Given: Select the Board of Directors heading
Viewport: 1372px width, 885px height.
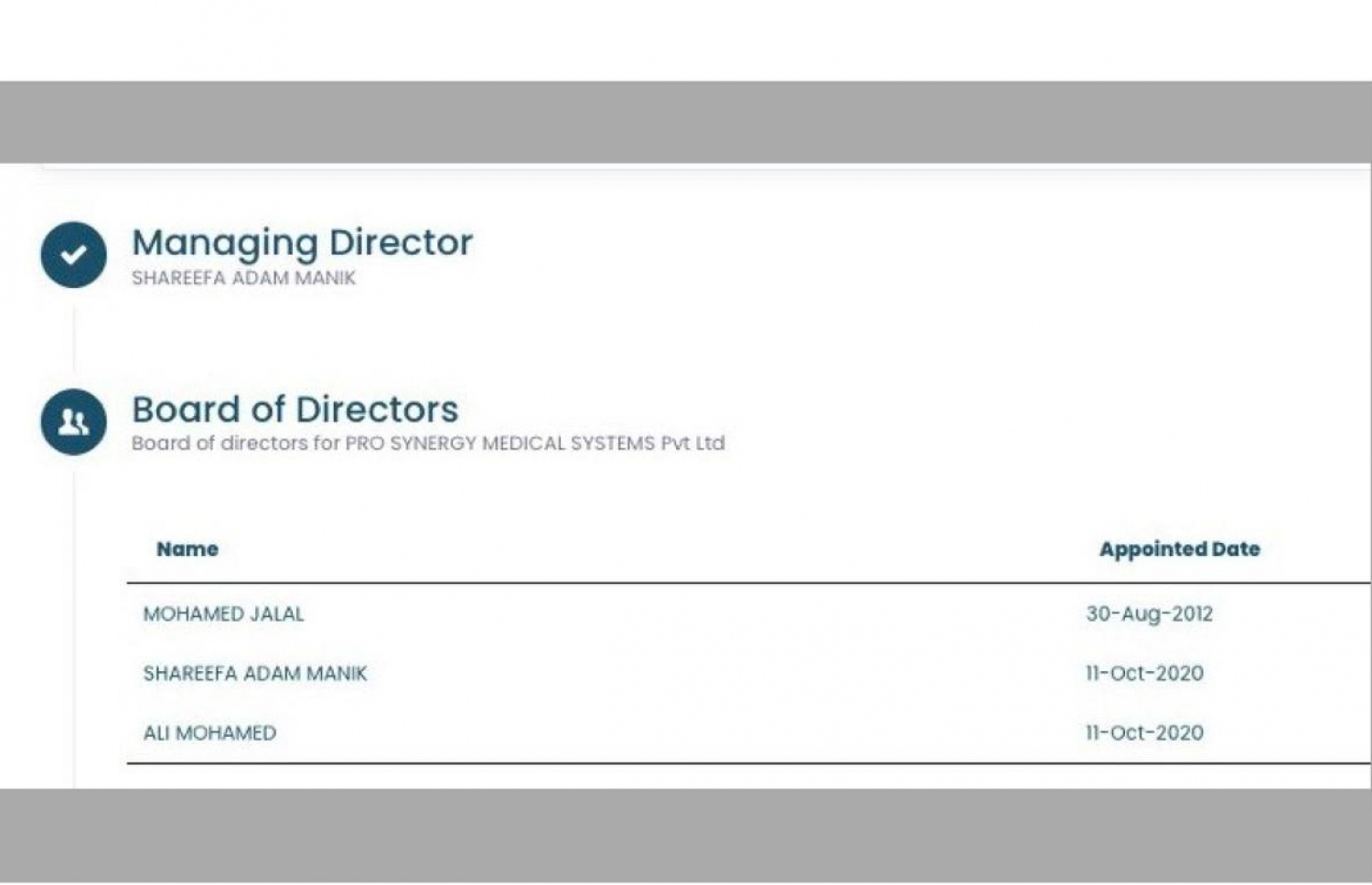Looking at the screenshot, I should pos(295,410).
